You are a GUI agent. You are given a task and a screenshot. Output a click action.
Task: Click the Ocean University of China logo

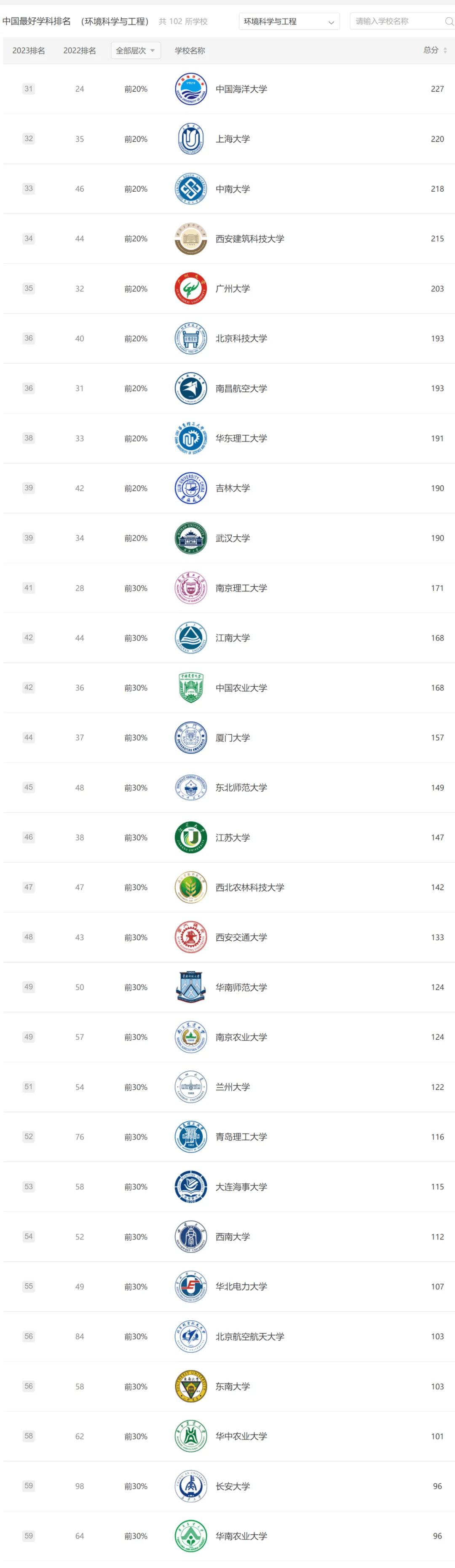tap(190, 89)
